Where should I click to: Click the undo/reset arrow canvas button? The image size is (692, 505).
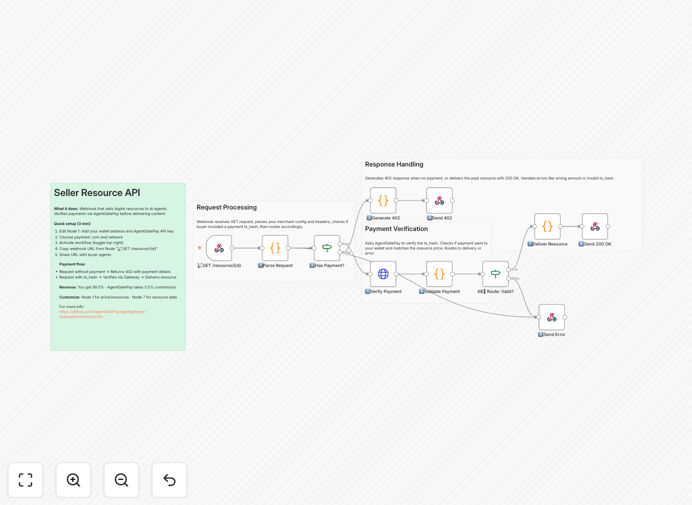pos(169,480)
